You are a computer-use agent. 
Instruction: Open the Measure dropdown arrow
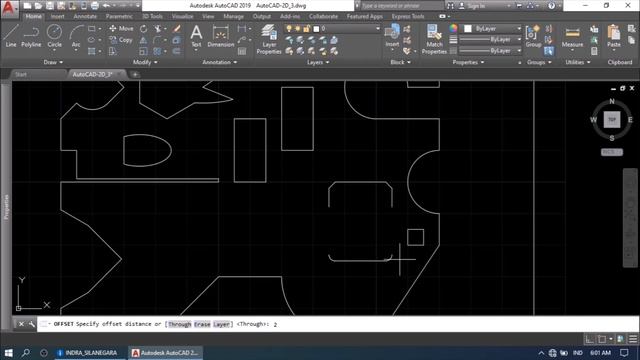click(x=572, y=51)
